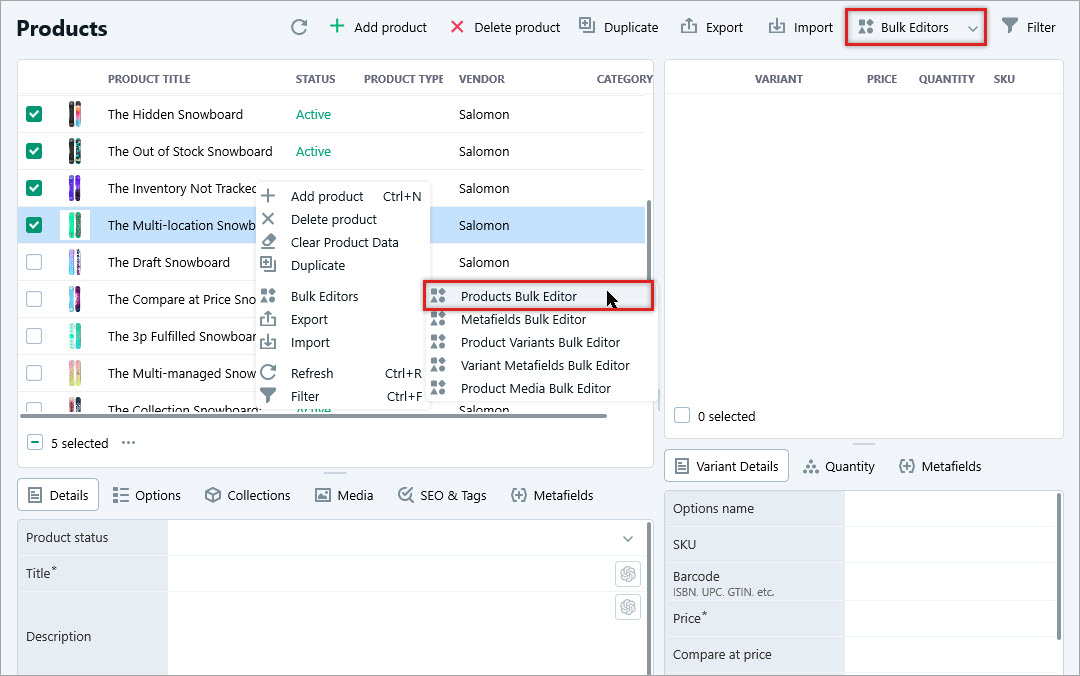Click into the SKU input field
Viewport: 1080px width, 676px height.
point(950,544)
